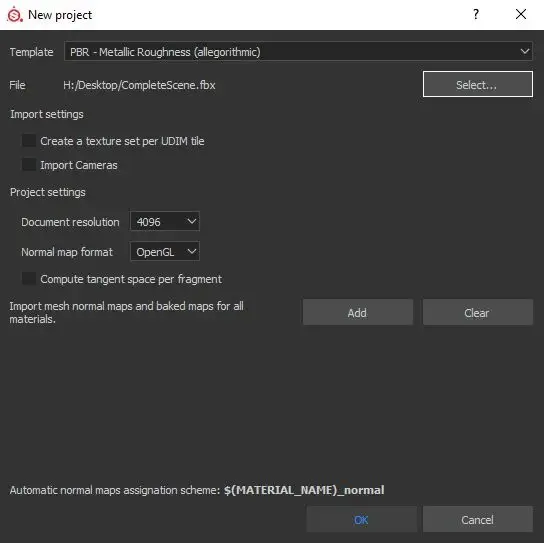Toggle Compute tangent space per fragment
The height and width of the screenshot is (543, 544).
[29, 279]
